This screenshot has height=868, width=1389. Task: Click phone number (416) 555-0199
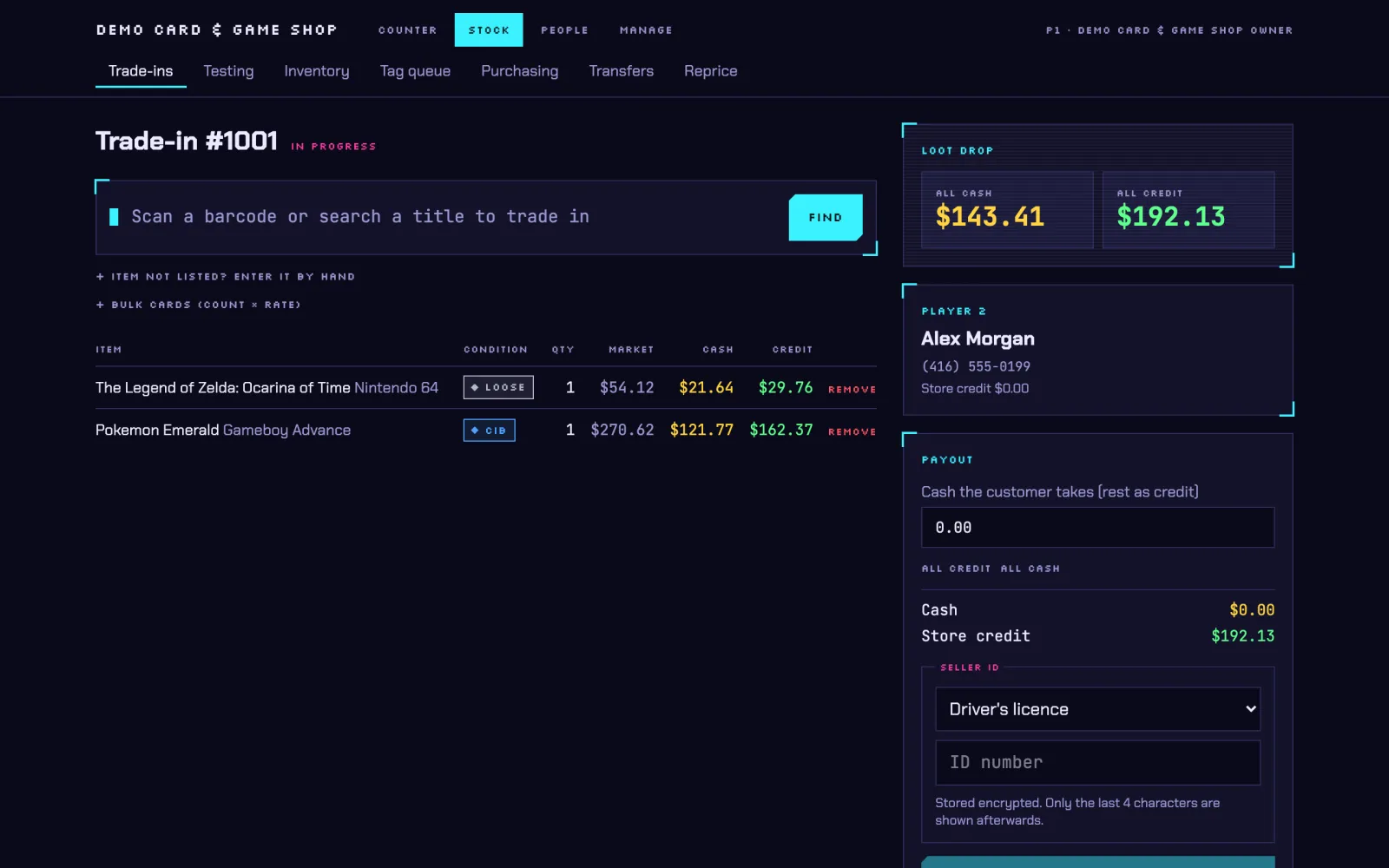click(x=976, y=366)
